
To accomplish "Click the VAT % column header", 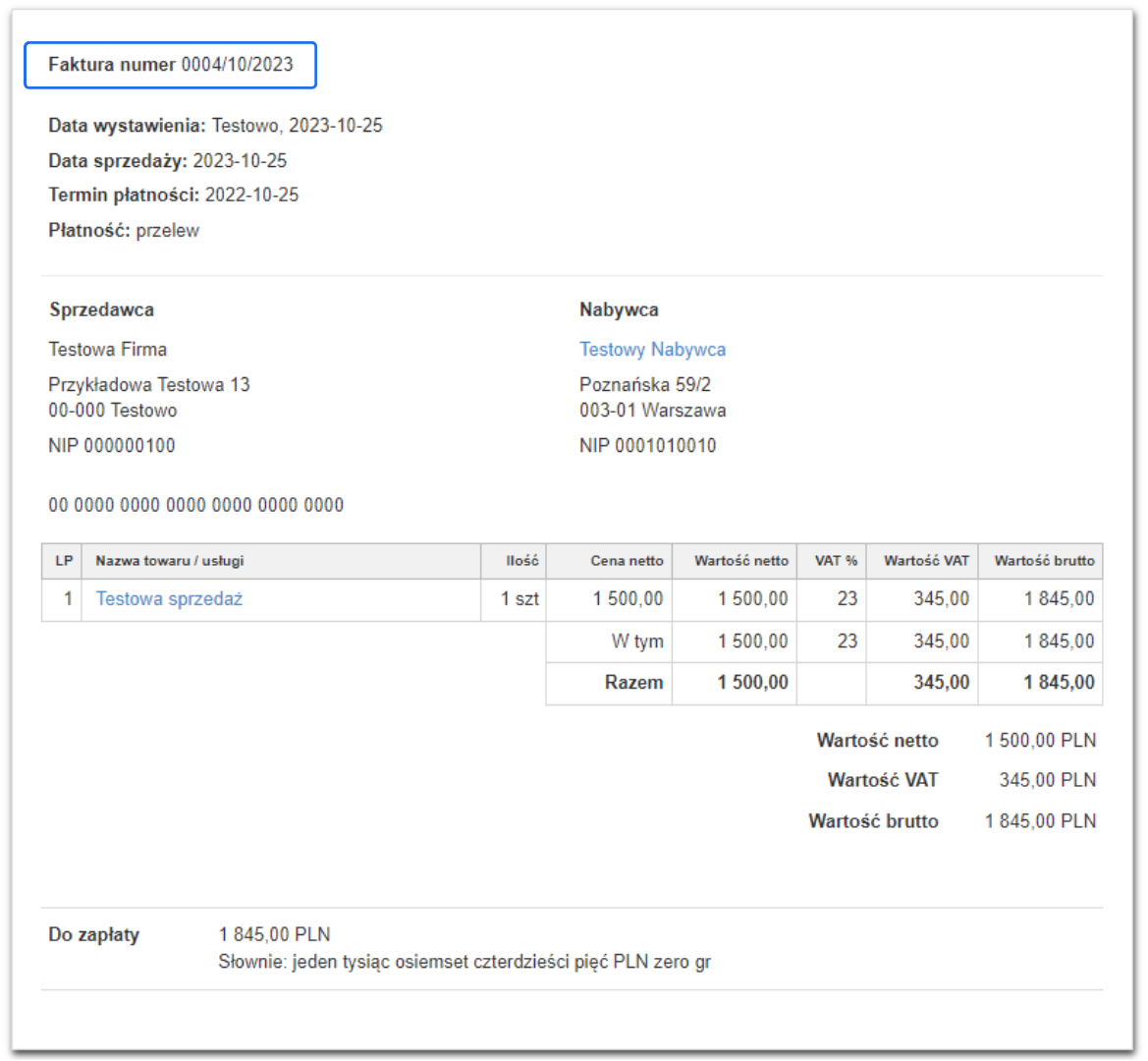I will (x=836, y=561).
